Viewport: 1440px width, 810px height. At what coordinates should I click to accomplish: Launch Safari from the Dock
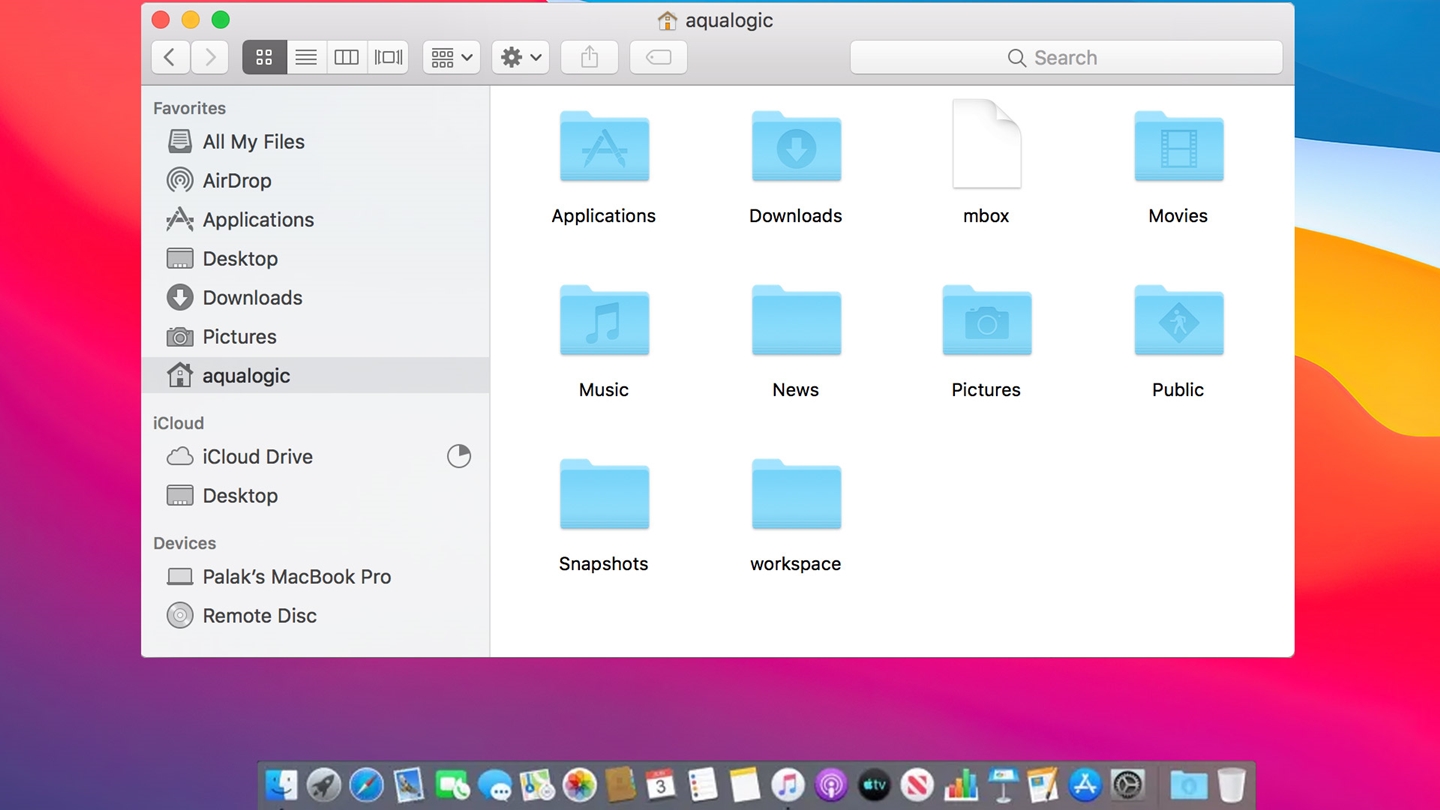(x=368, y=784)
